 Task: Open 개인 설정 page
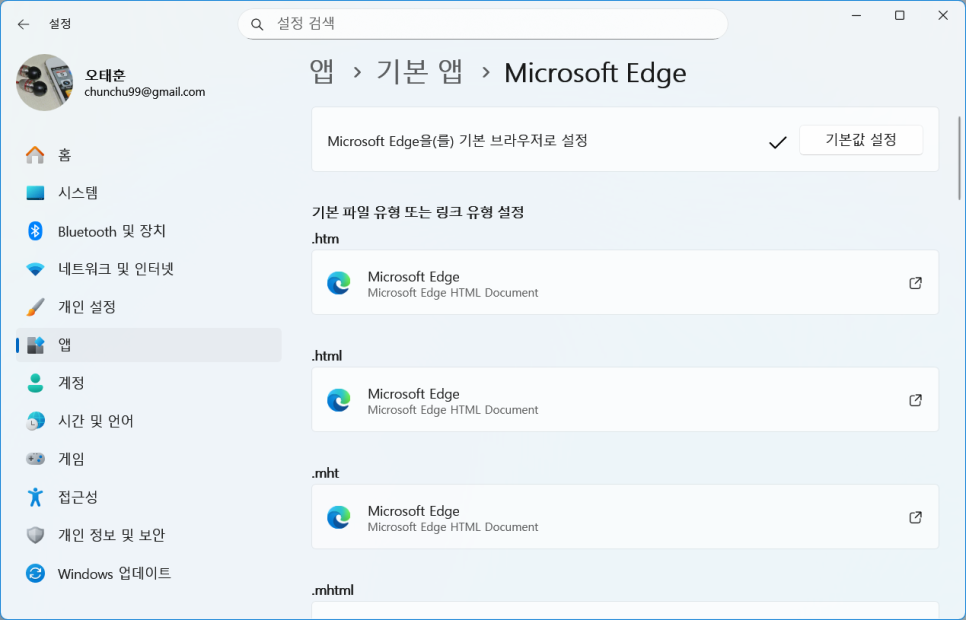point(148,307)
